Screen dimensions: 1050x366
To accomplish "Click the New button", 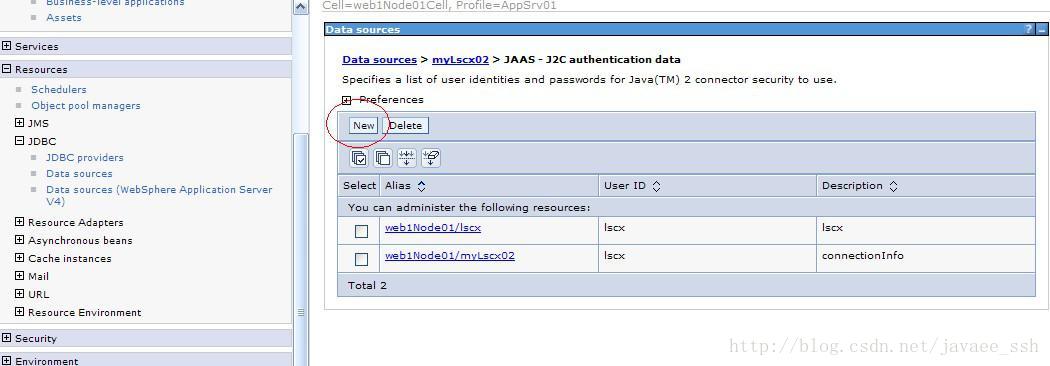I will 364,125.
